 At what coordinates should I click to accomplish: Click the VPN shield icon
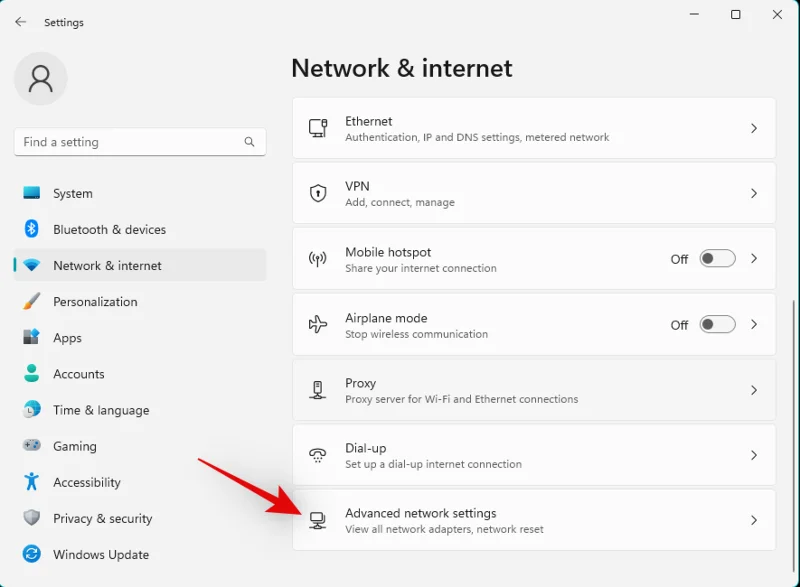coord(318,193)
